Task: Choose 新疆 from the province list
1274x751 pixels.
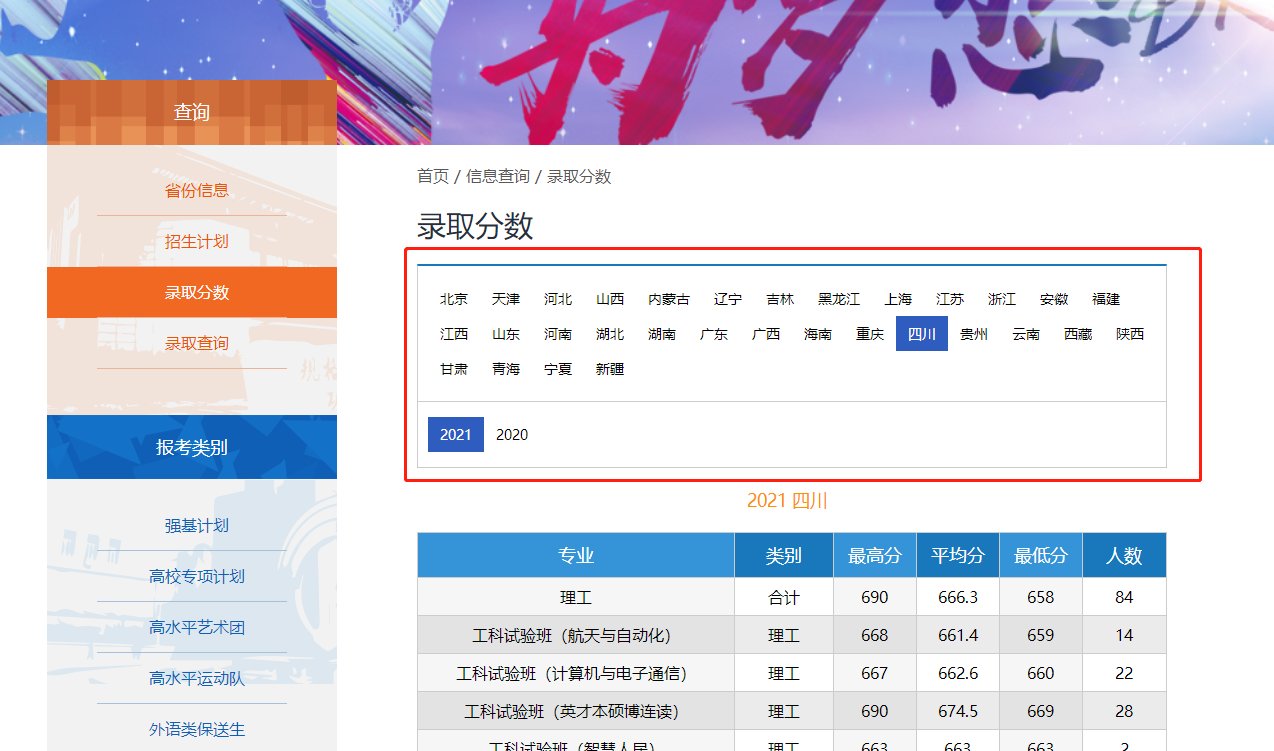Action: pyautogui.click(x=610, y=368)
